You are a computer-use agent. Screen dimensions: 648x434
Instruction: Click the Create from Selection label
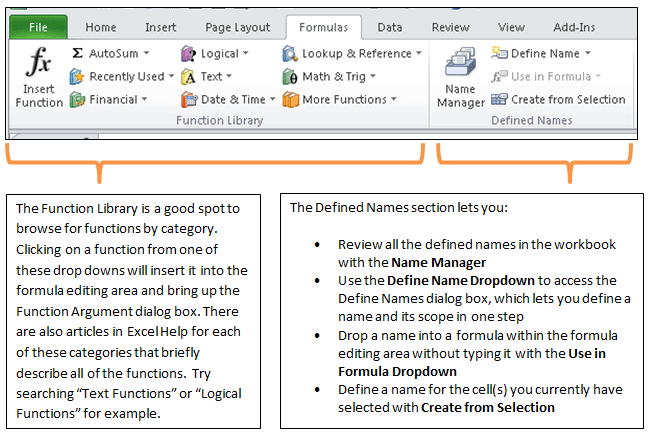568,99
